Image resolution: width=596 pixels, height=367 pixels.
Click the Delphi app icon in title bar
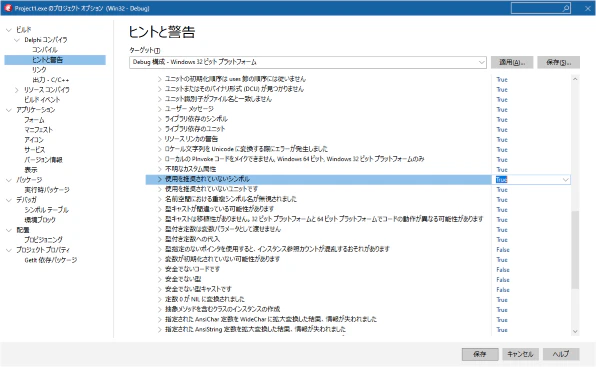(x=8, y=8)
